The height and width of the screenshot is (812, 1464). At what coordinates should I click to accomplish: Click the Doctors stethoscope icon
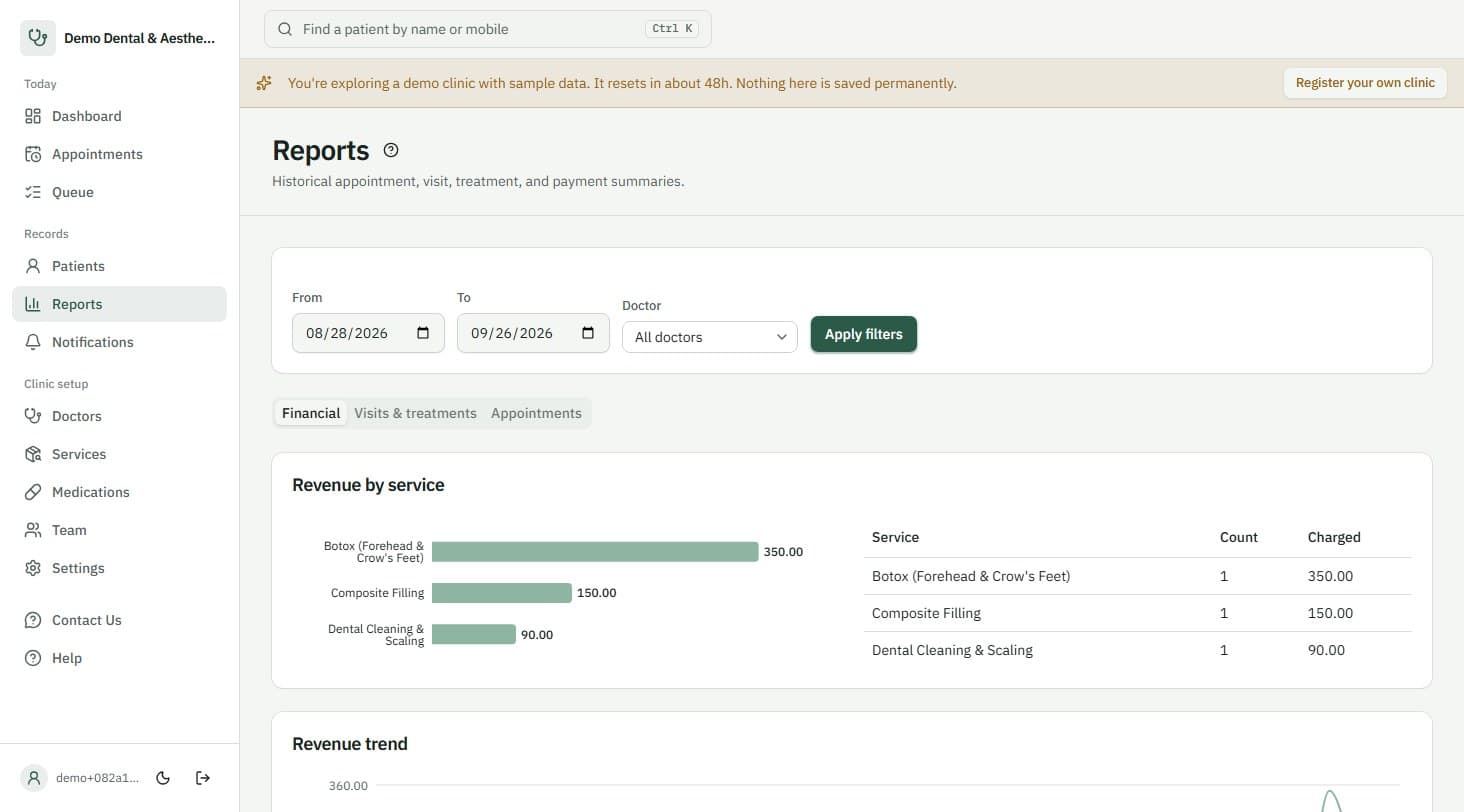point(33,416)
